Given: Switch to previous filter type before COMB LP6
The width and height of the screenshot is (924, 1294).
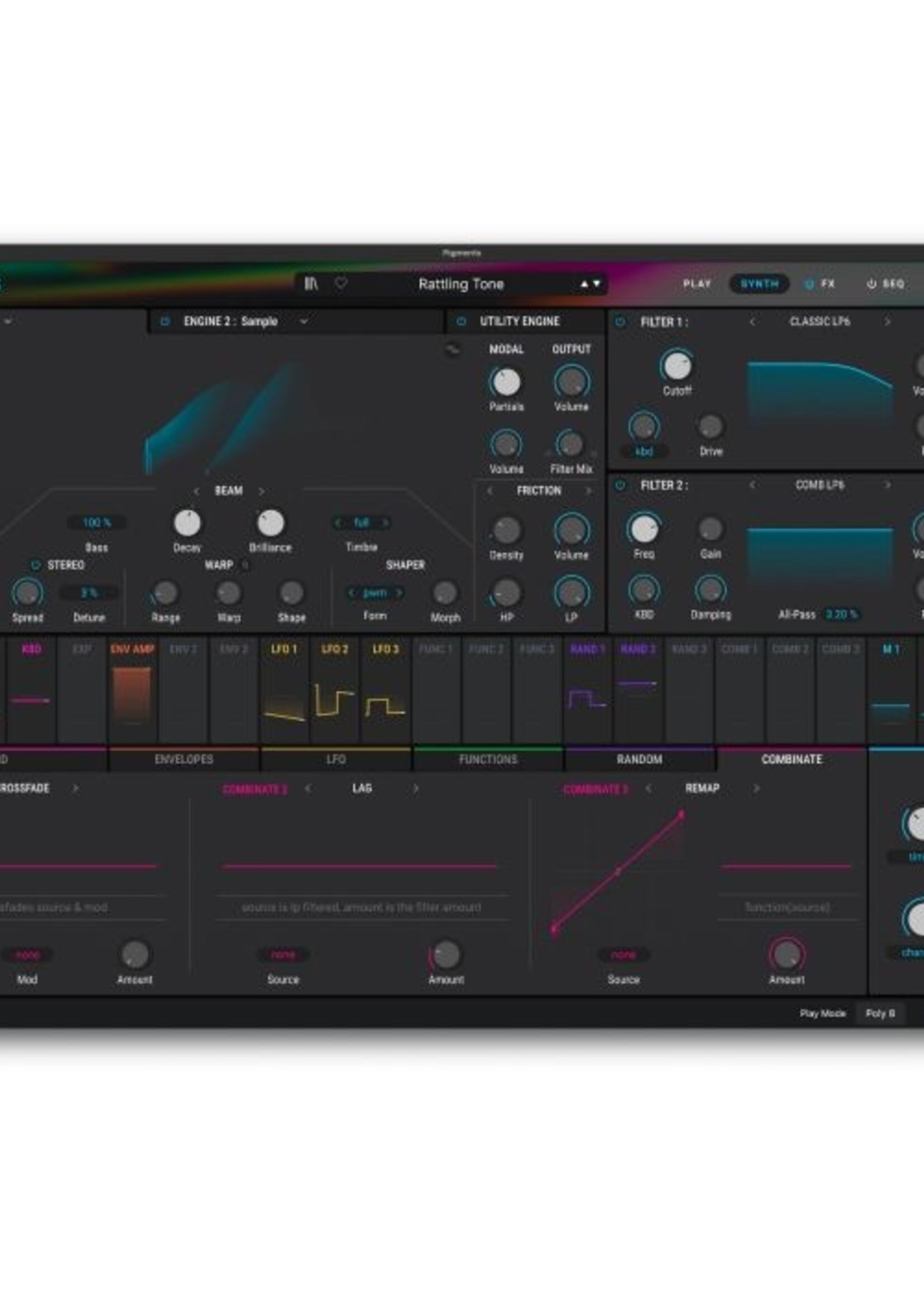Looking at the screenshot, I should [x=752, y=485].
